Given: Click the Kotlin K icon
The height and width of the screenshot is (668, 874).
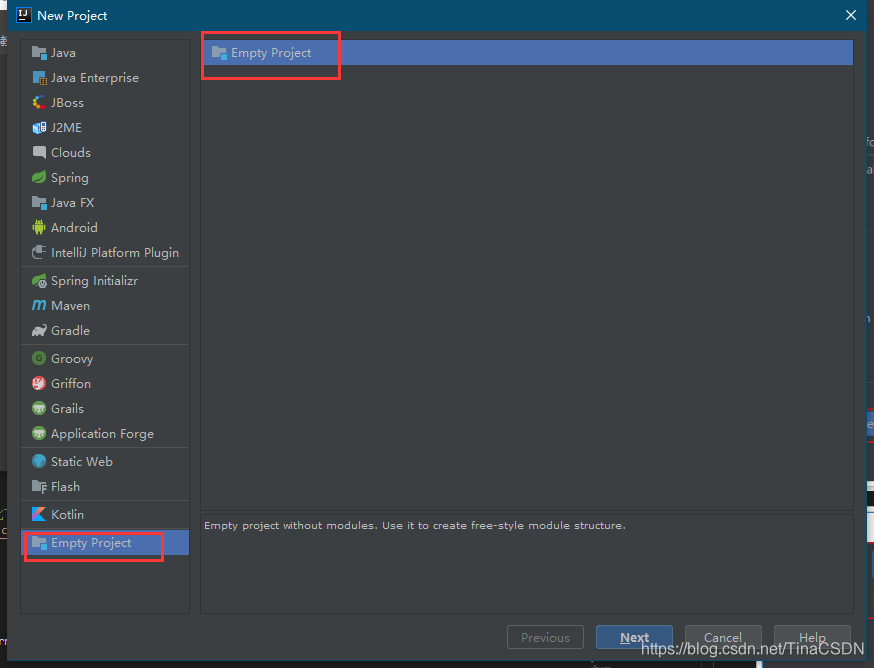Looking at the screenshot, I should [x=39, y=515].
